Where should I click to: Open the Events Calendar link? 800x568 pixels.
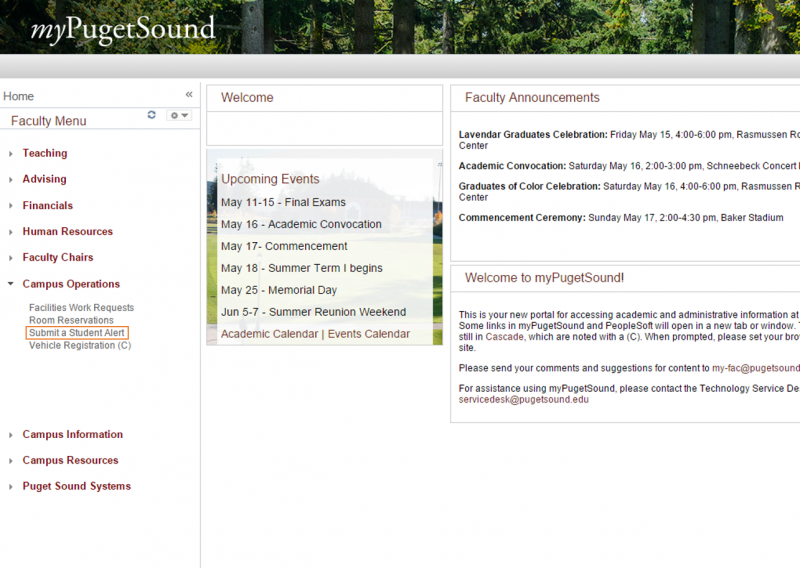(369, 334)
